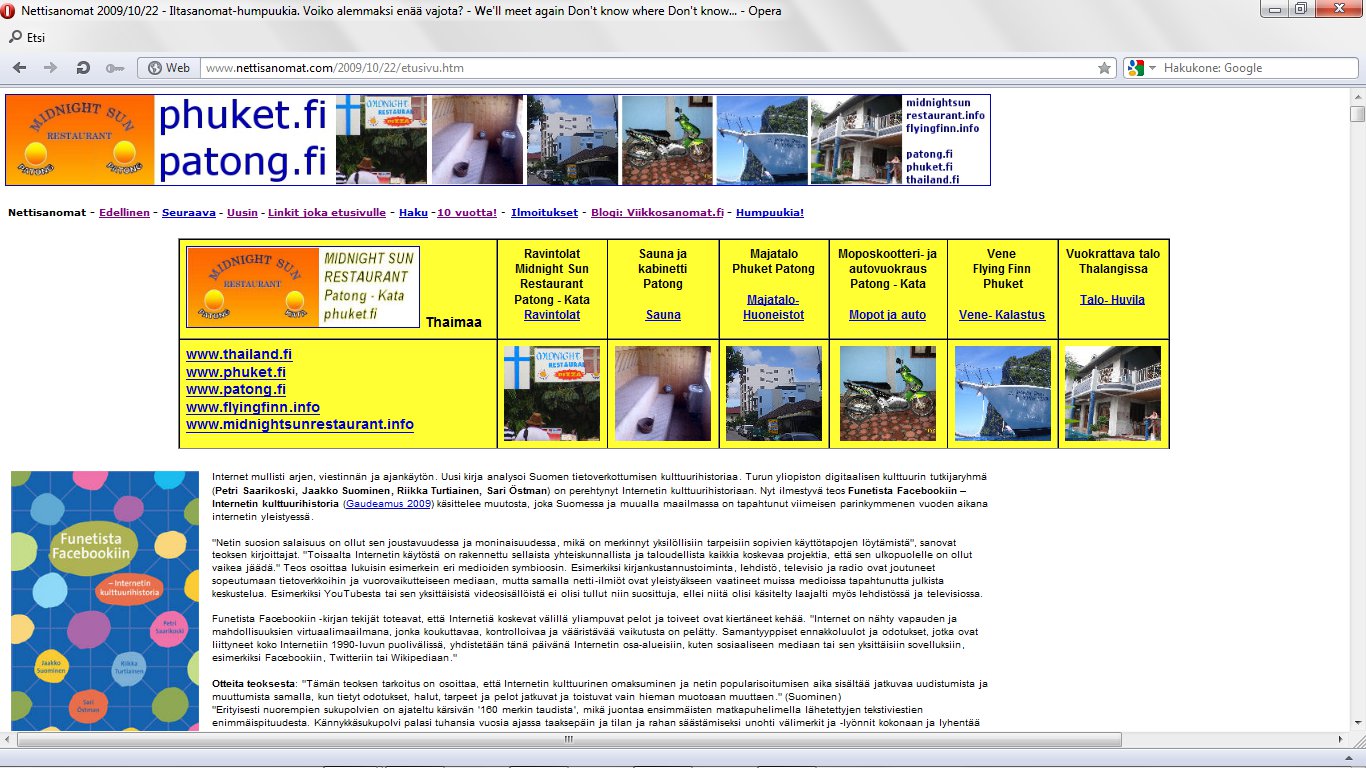
Task: Bookmark the page with the star icon
Action: point(1104,68)
